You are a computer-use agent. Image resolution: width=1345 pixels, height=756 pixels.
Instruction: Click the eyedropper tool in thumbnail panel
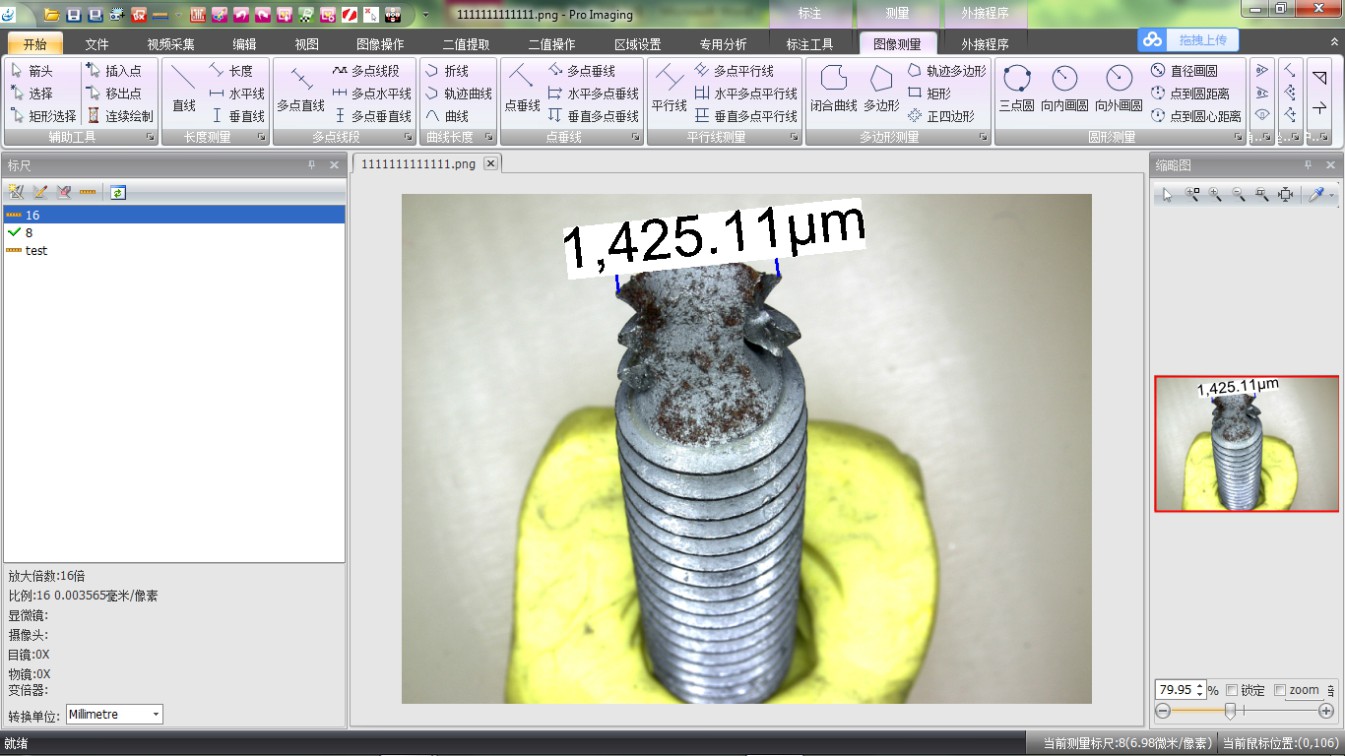point(1316,195)
